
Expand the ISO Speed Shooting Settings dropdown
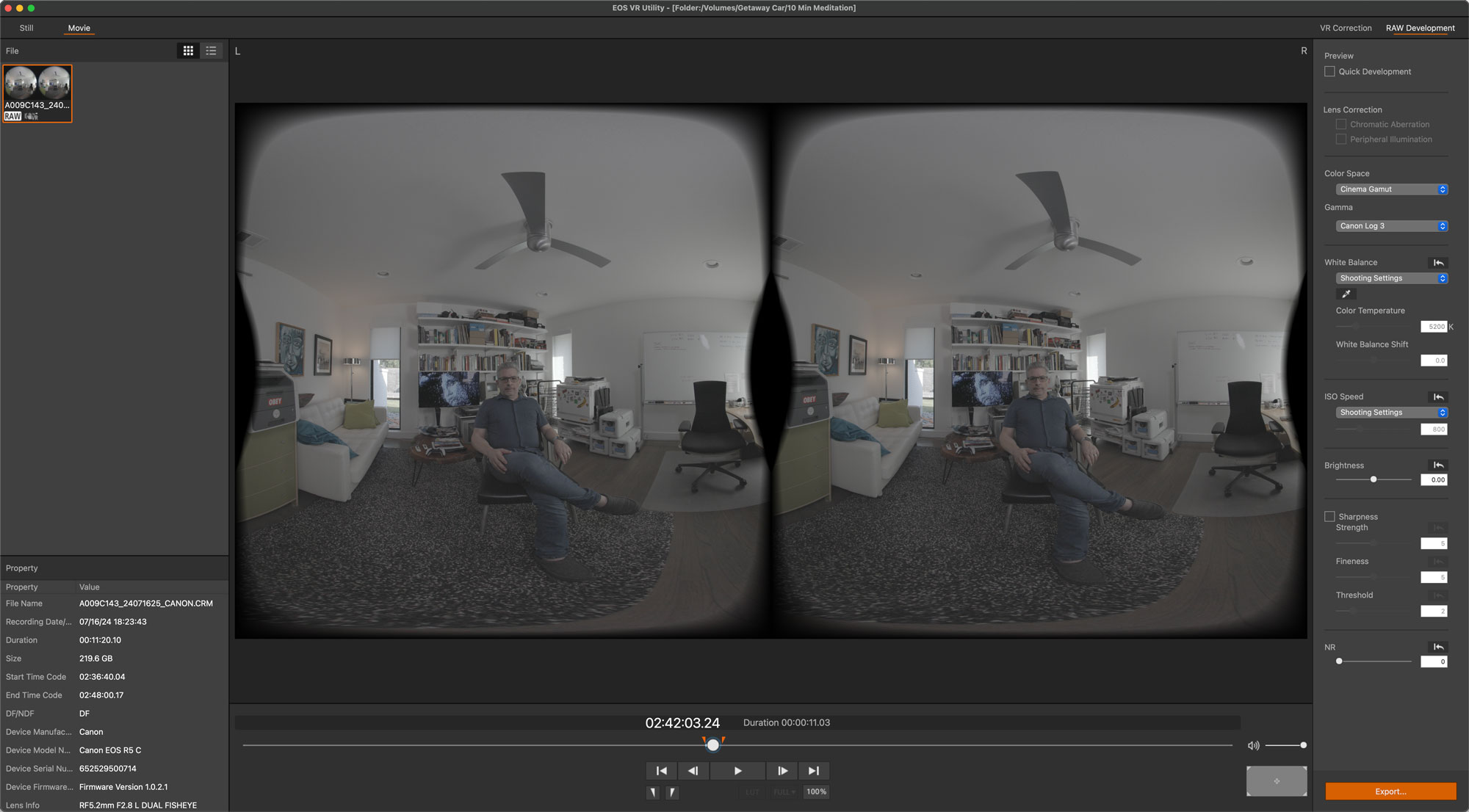[x=1391, y=413]
